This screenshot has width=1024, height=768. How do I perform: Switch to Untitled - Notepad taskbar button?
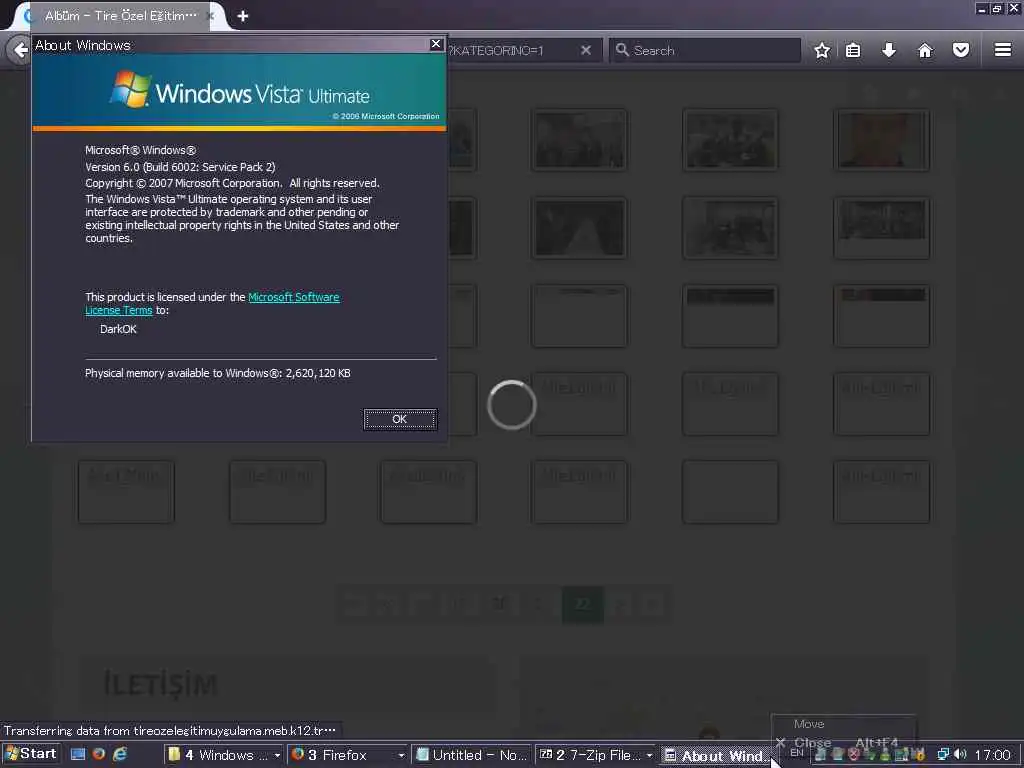471,755
